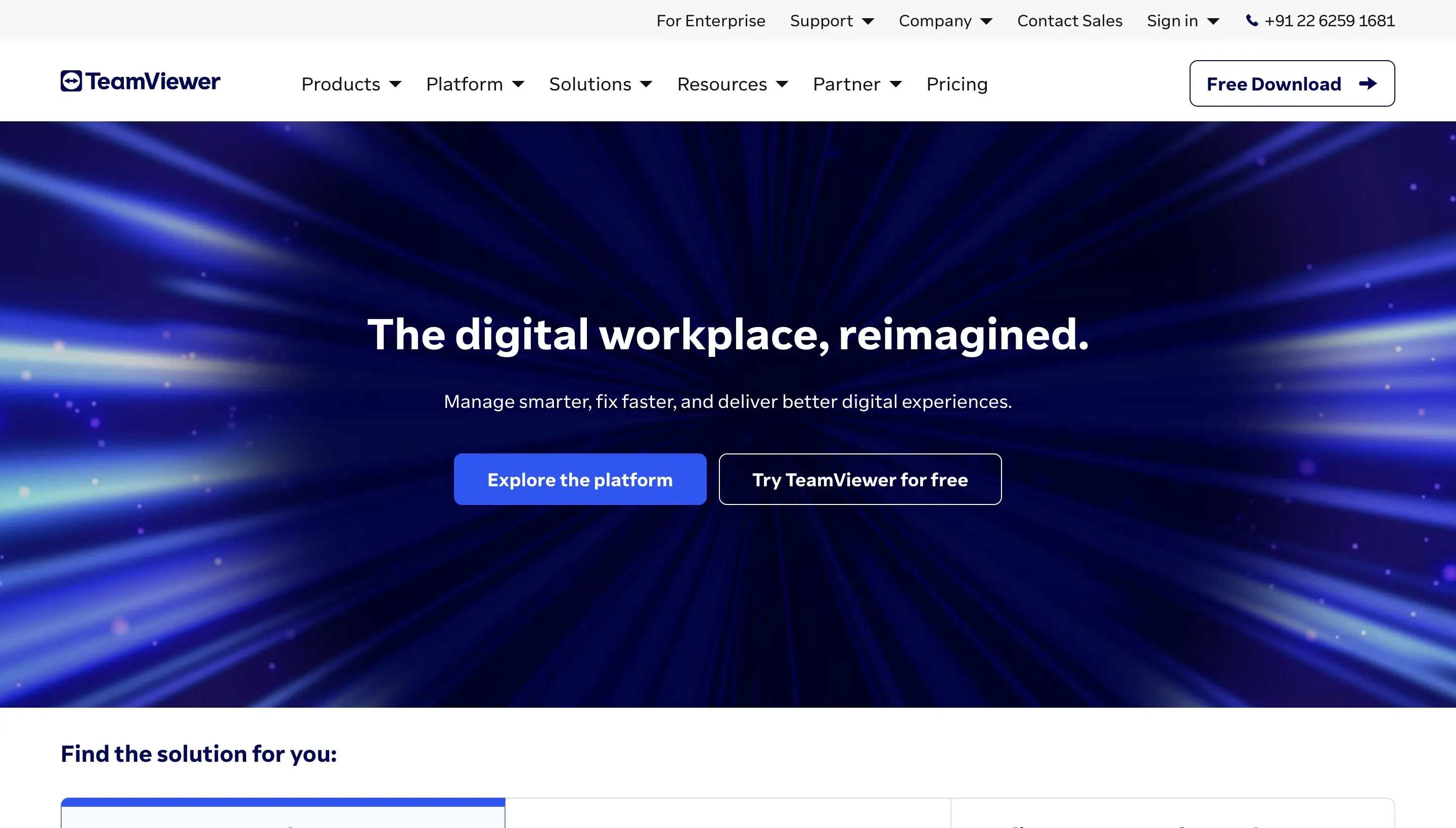
Task: Open the Support menu label
Action: tap(821, 21)
